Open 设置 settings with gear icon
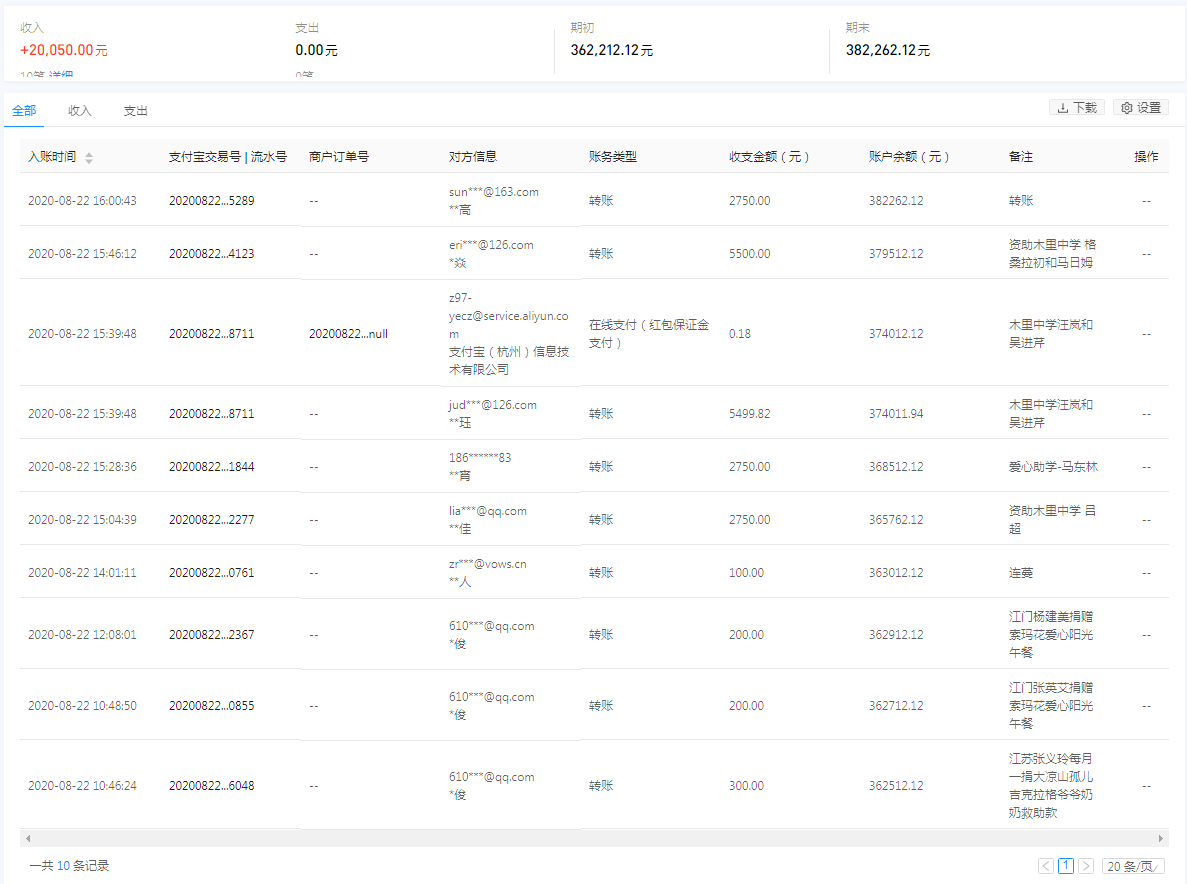The height and width of the screenshot is (884, 1187). [1141, 108]
